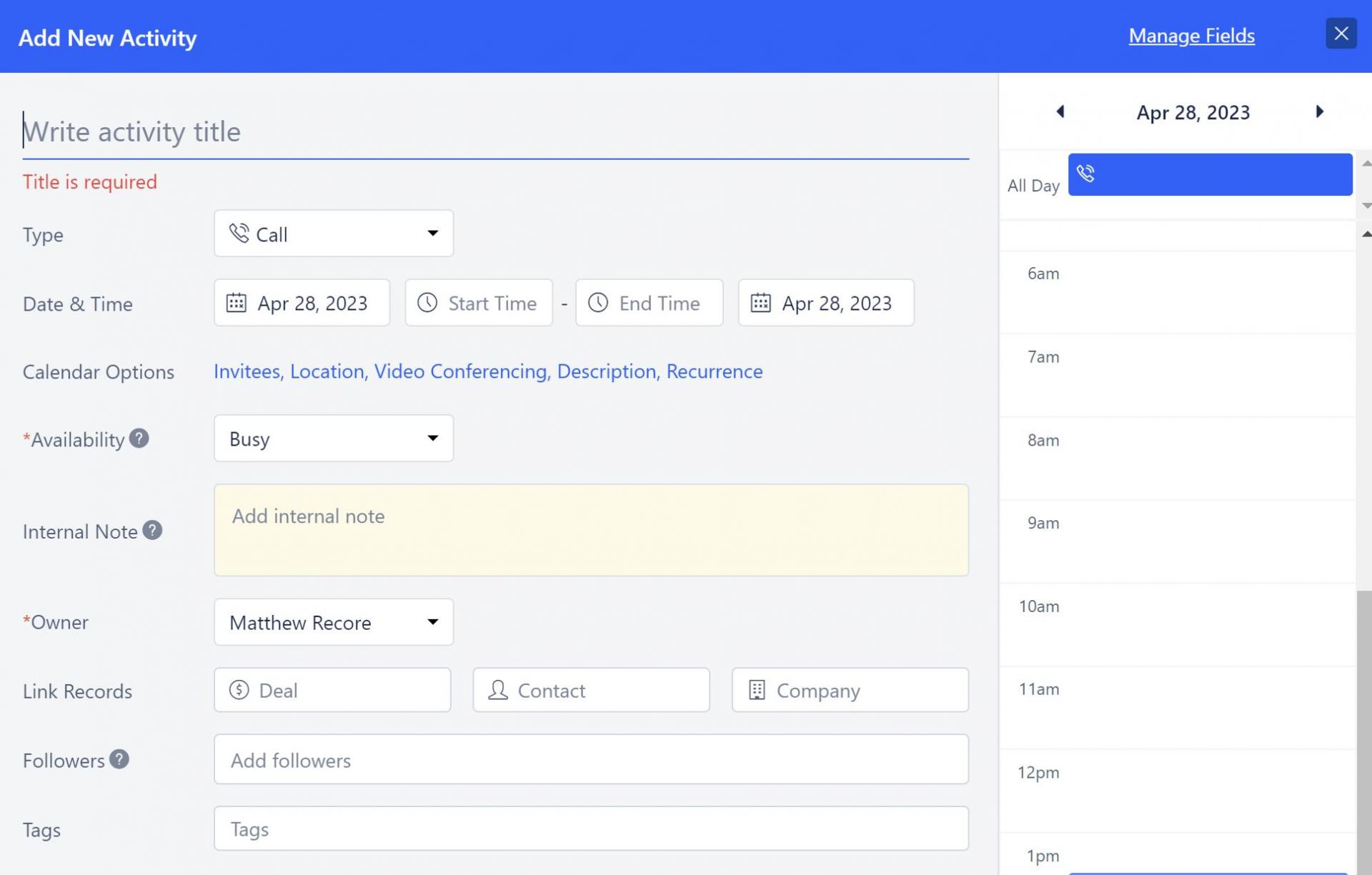The width and height of the screenshot is (1372, 875).
Task: Open the Owner dropdown Matthew Recore
Action: [333, 622]
